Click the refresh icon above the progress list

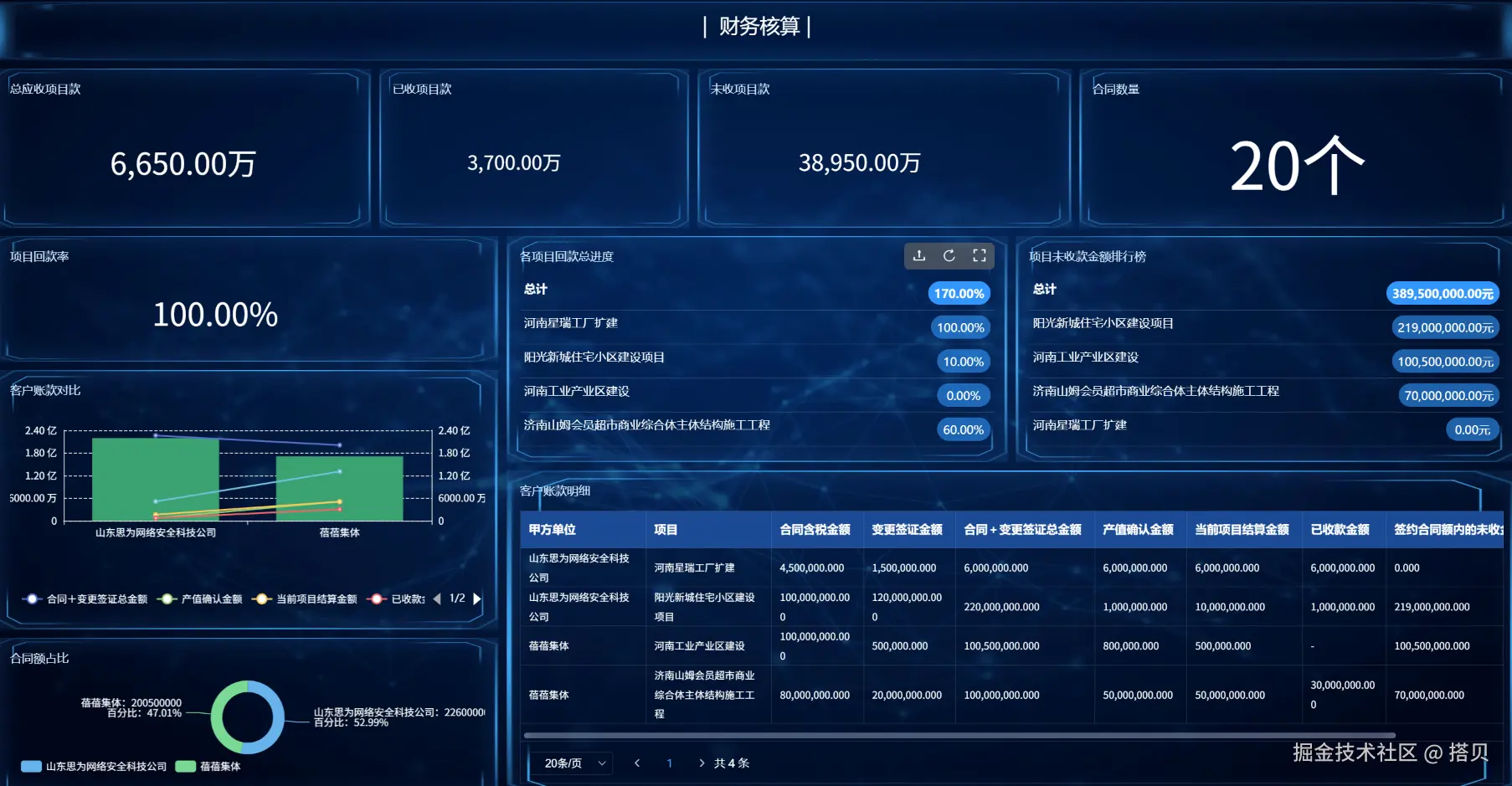pos(949,256)
